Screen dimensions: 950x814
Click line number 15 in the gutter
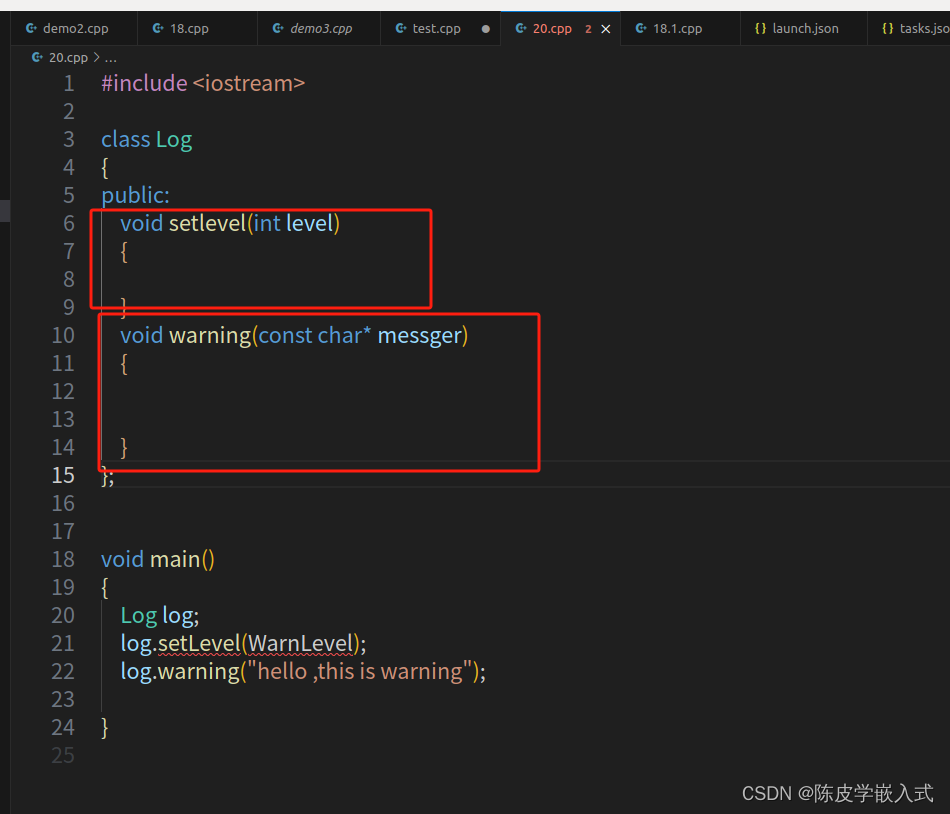click(63, 475)
